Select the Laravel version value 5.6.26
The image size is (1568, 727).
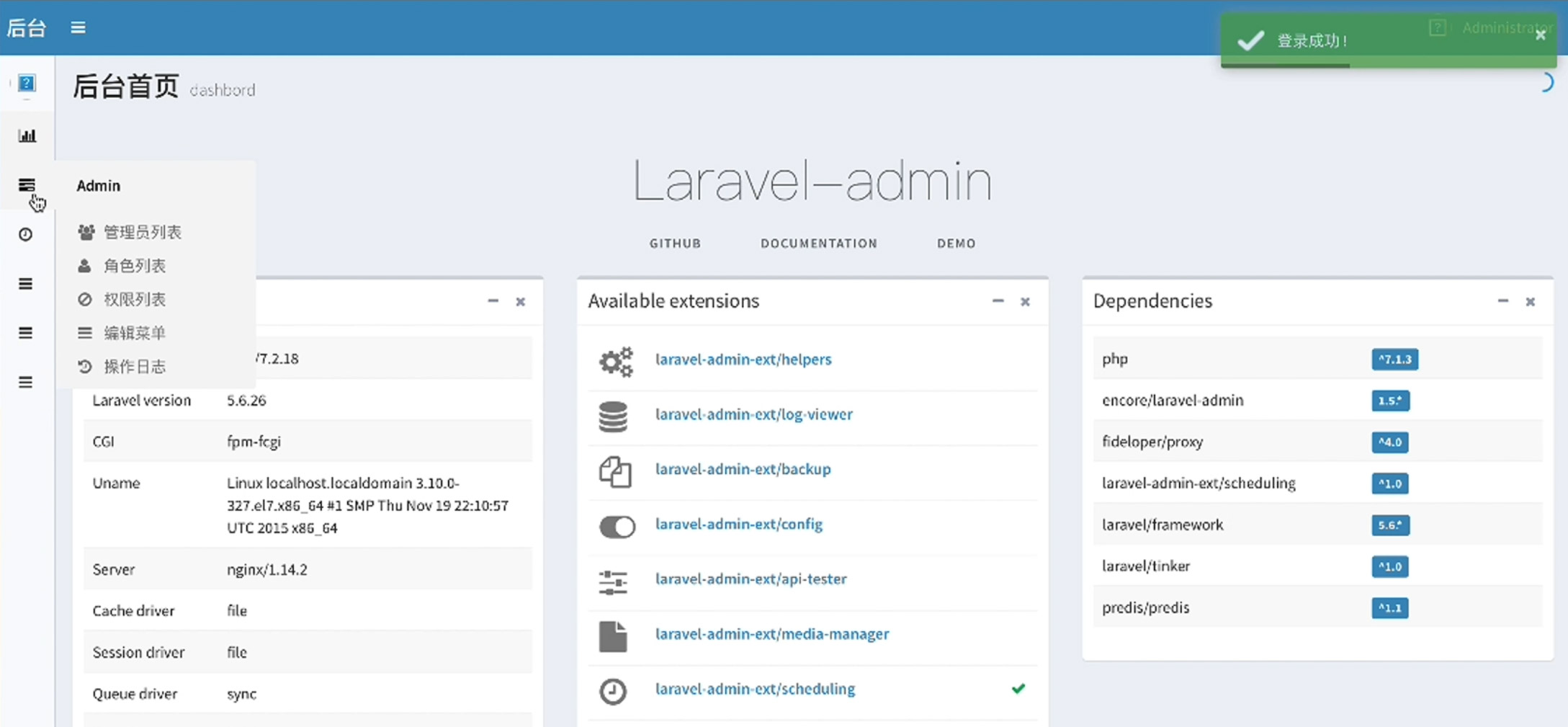point(246,401)
